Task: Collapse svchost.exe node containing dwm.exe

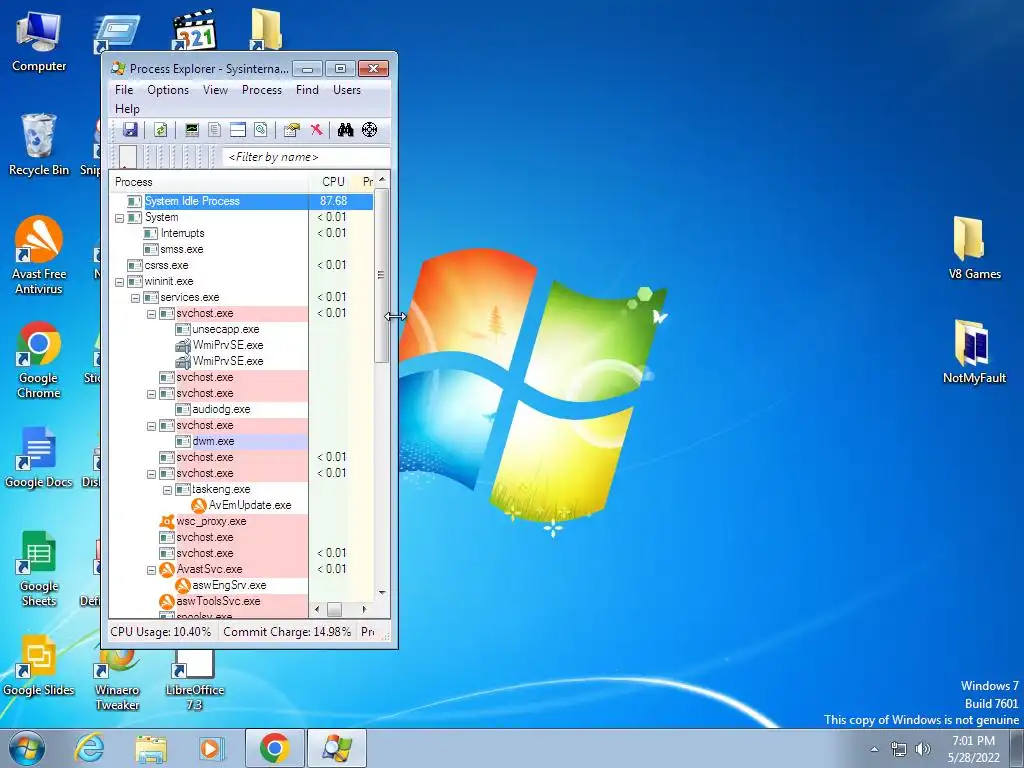Action: click(x=152, y=426)
